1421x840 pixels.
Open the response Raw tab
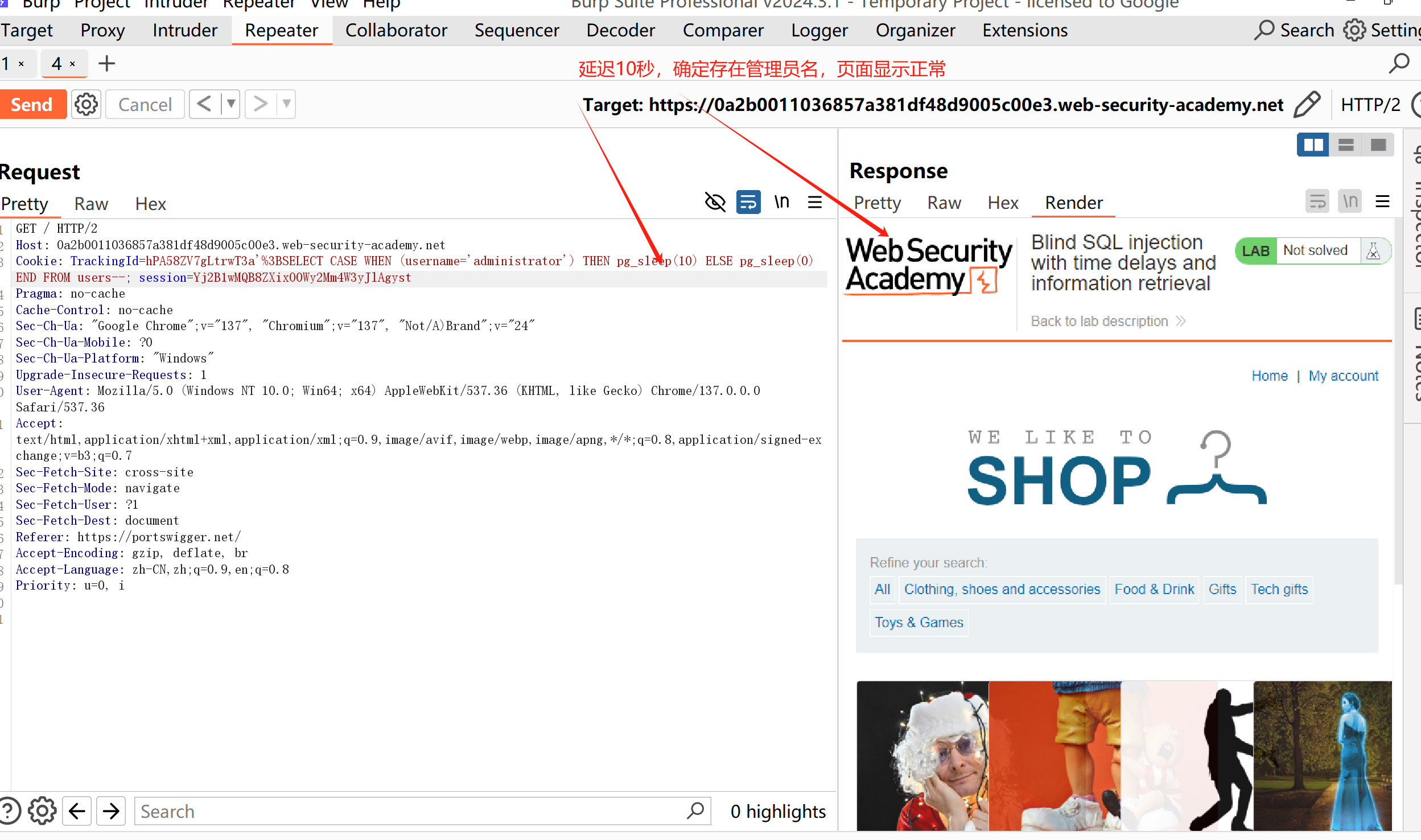pyautogui.click(x=944, y=203)
